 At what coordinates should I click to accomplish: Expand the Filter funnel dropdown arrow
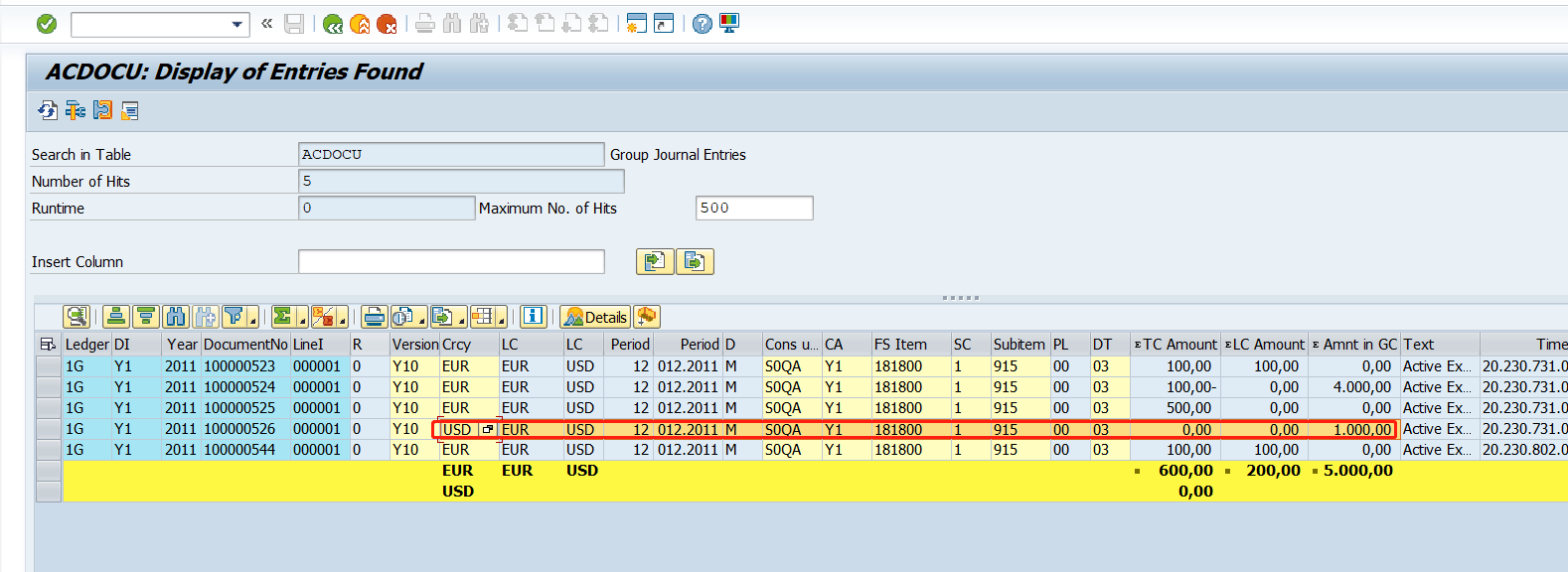coord(252,319)
